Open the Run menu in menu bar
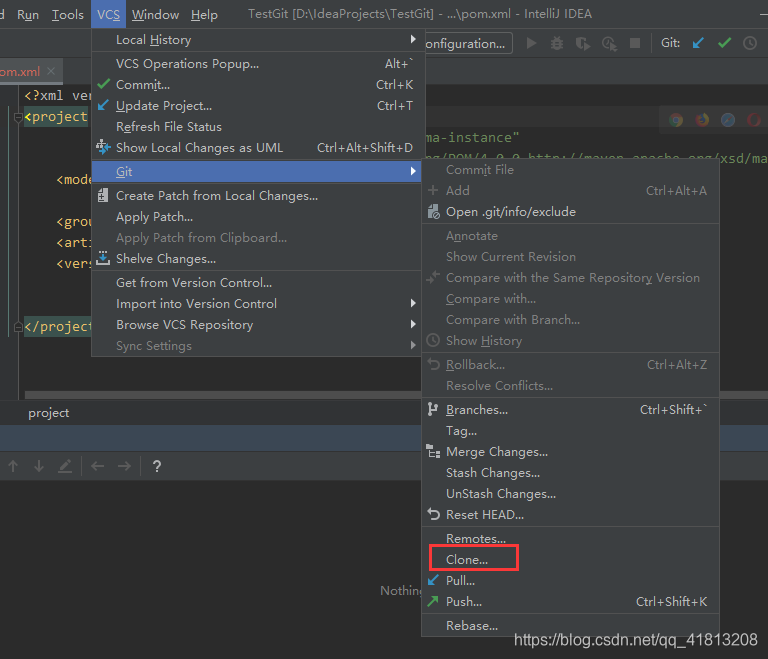Viewport: 768px width, 659px height. pos(28,15)
